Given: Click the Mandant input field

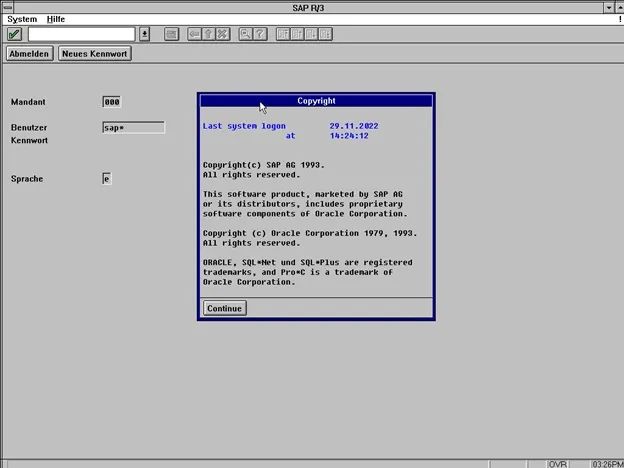Looking at the screenshot, I should coord(112,102).
